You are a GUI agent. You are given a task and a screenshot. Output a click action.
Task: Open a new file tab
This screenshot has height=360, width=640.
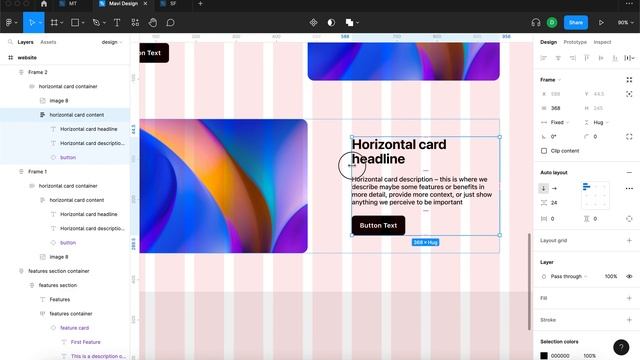coord(200,4)
